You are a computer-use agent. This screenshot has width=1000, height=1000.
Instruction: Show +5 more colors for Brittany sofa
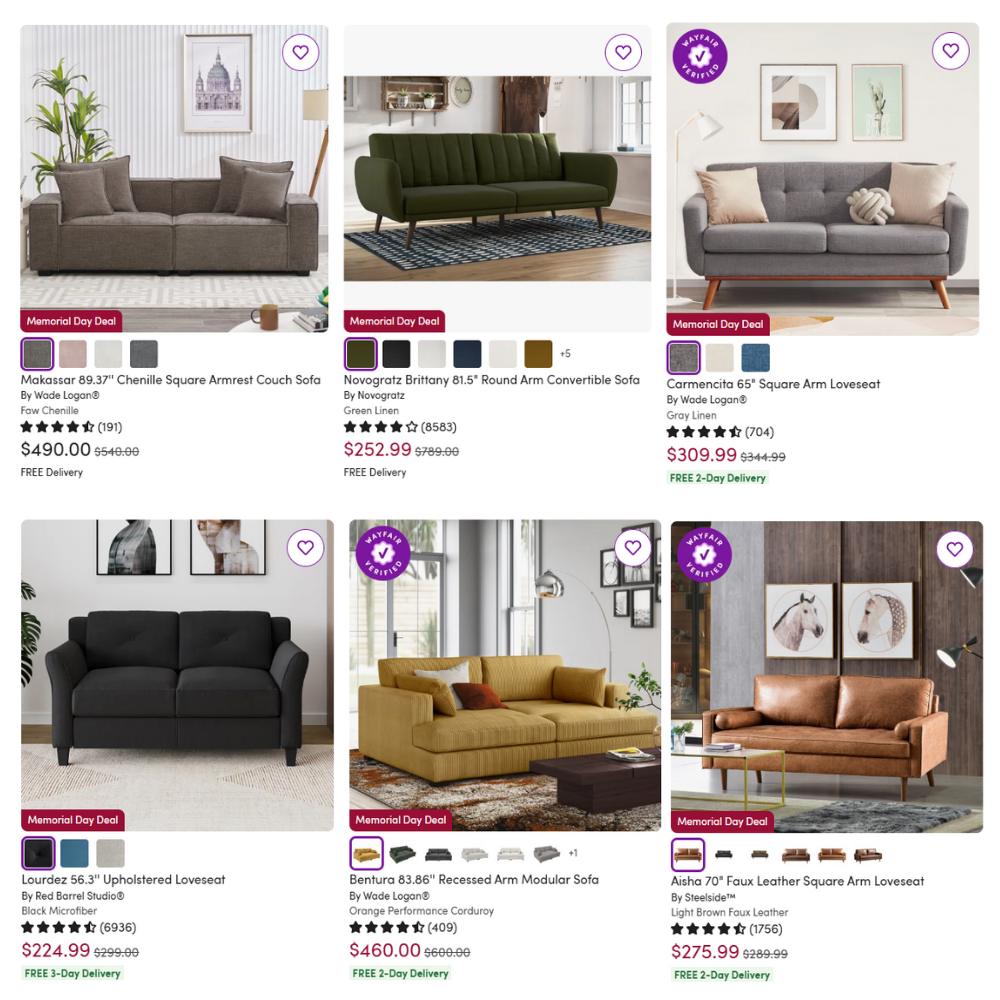565,354
